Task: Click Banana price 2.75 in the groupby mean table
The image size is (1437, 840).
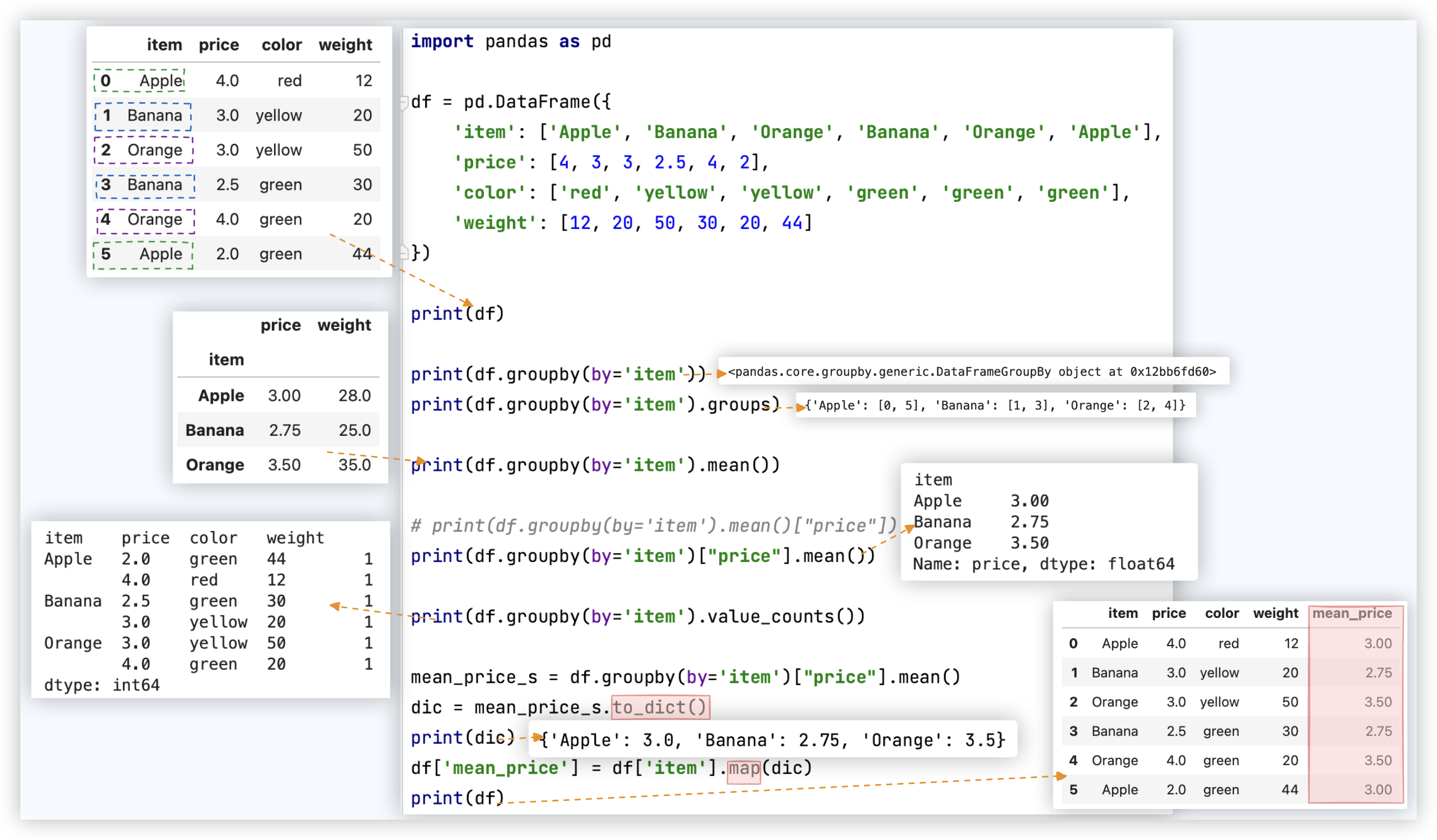Action: click(x=285, y=430)
